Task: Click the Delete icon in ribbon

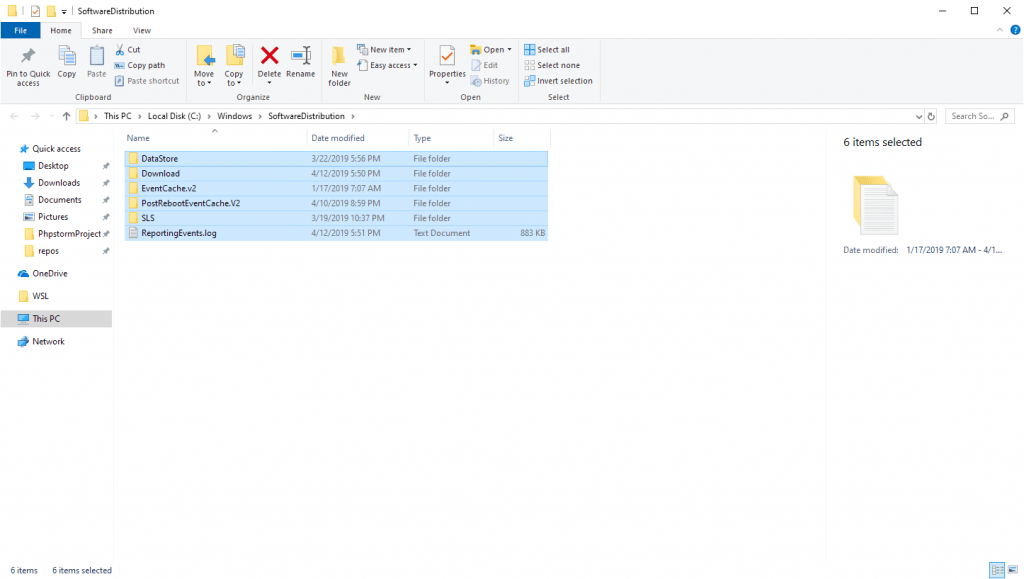Action: [x=269, y=61]
